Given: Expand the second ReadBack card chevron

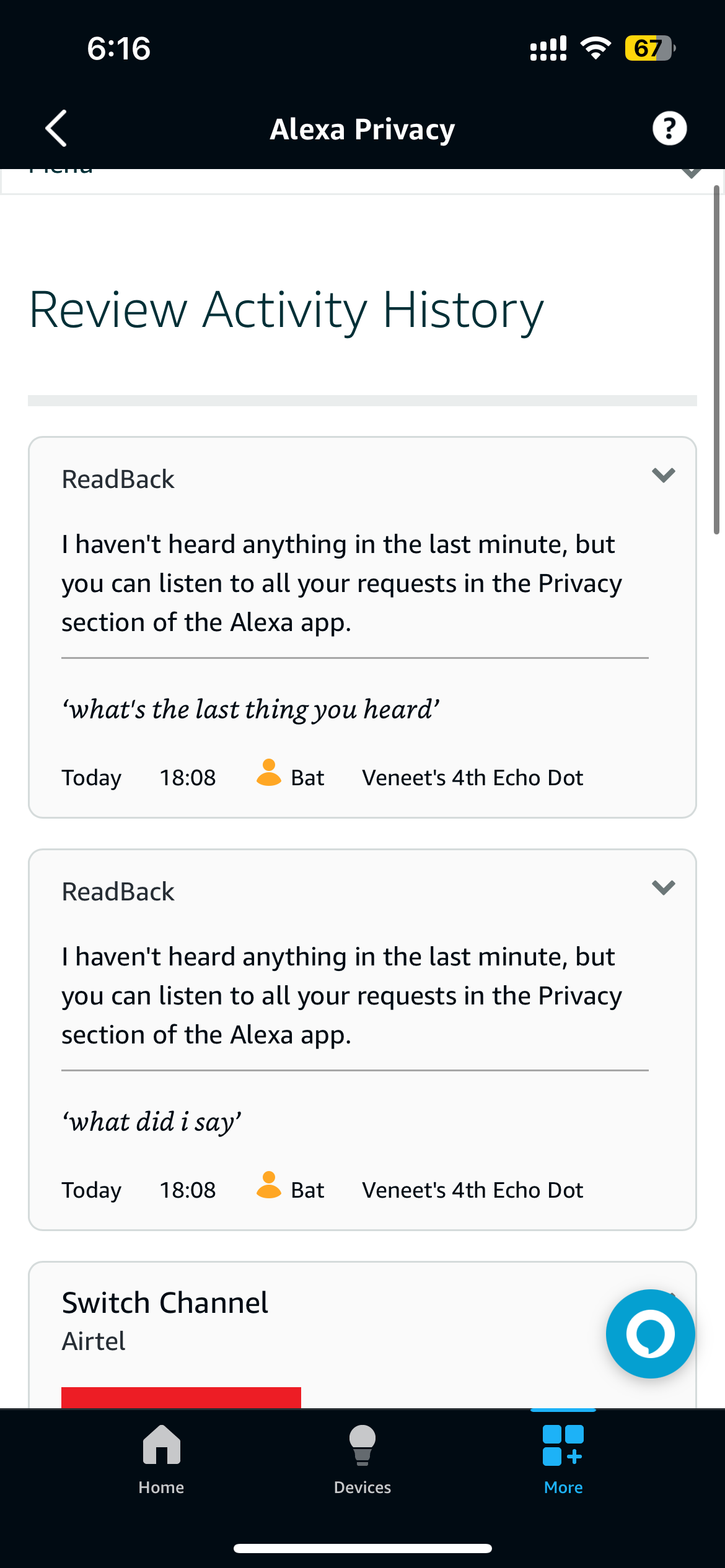Looking at the screenshot, I should coord(663,888).
